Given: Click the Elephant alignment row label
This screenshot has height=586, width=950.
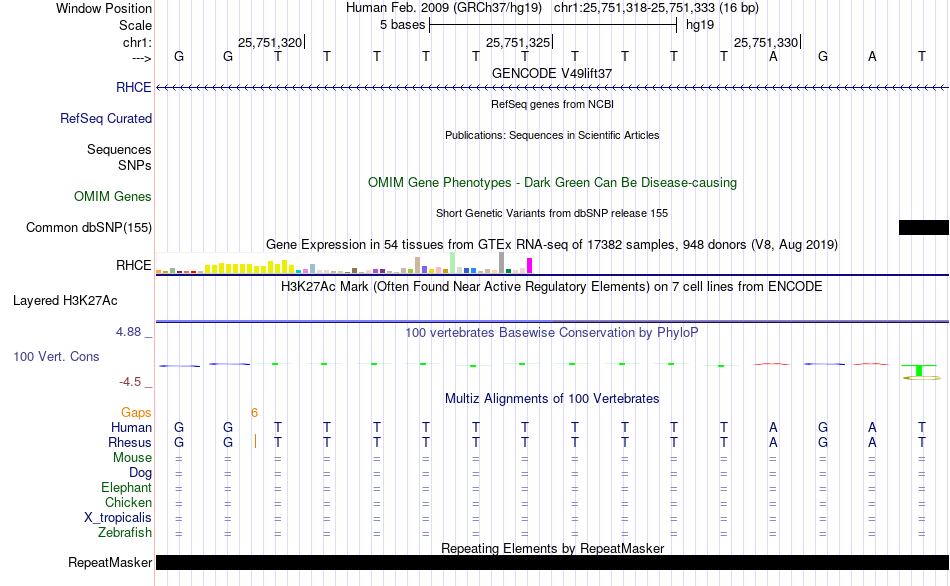Looking at the screenshot, I should pyautogui.click(x=126, y=488).
